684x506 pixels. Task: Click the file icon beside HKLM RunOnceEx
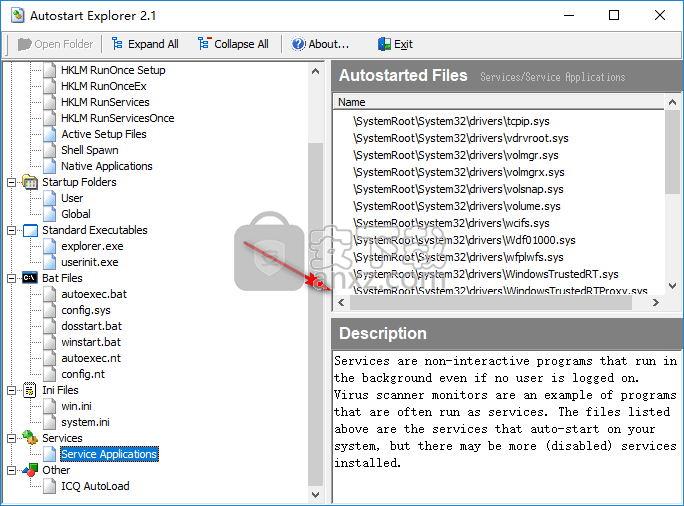[50, 86]
